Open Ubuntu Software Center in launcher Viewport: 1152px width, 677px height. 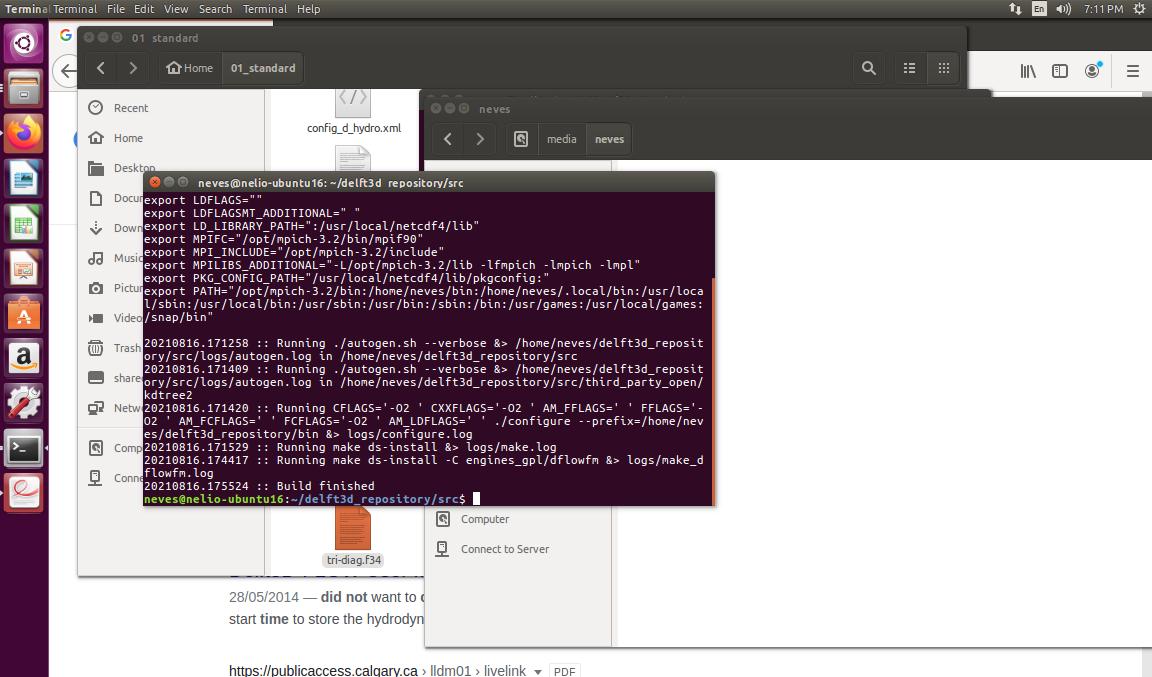point(23,312)
